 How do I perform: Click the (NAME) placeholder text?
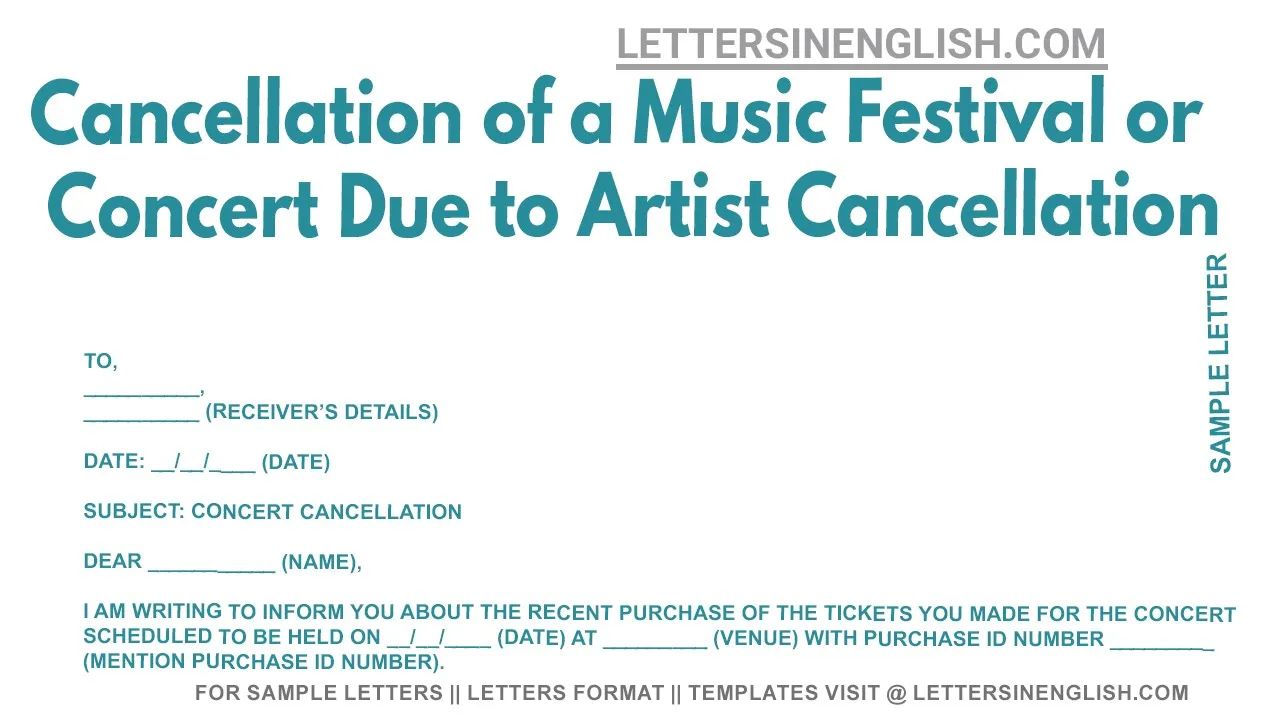[321, 562]
